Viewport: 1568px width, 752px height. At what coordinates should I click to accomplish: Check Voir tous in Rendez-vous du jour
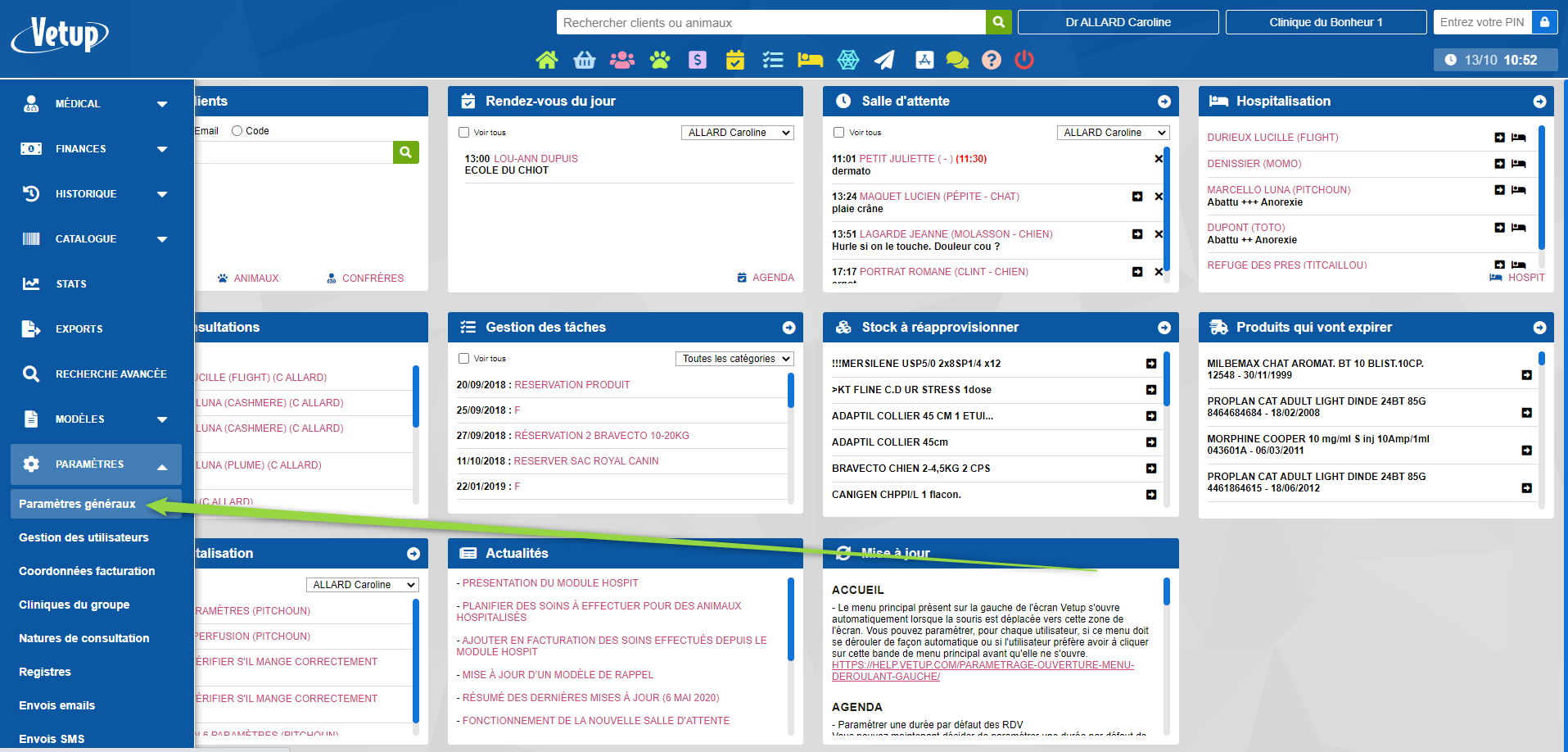(x=463, y=131)
